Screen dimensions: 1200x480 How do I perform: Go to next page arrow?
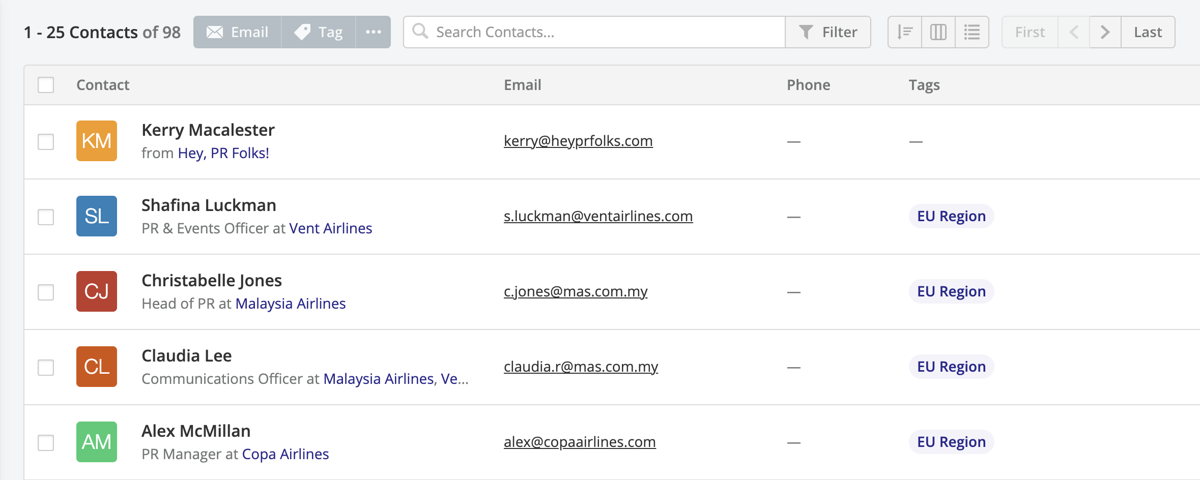point(1105,32)
